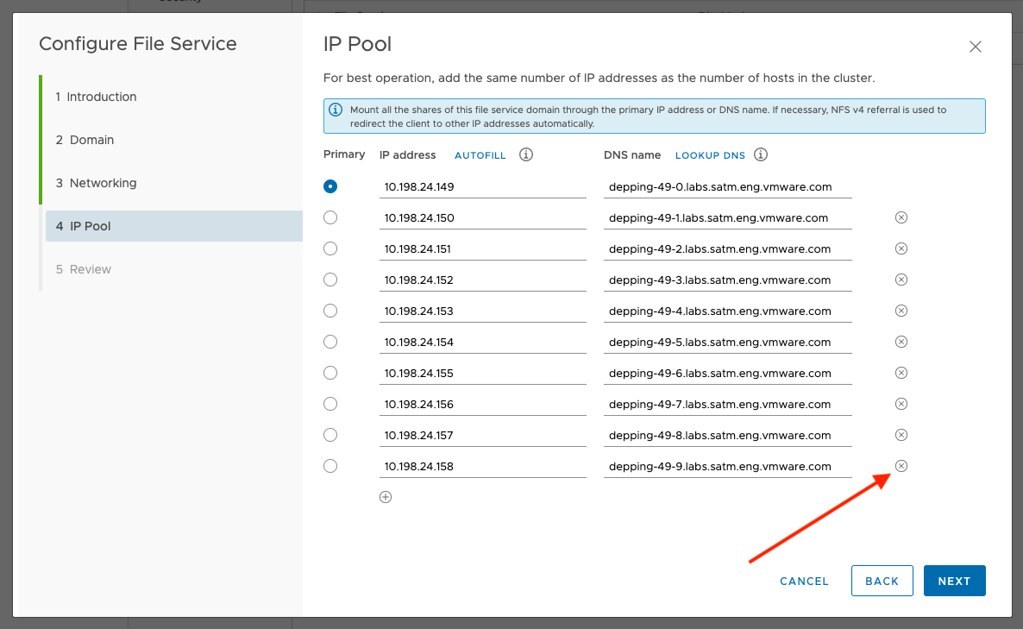Image resolution: width=1023 pixels, height=629 pixels.
Task: Click LOOKUP DNS link
Action: 710,156
